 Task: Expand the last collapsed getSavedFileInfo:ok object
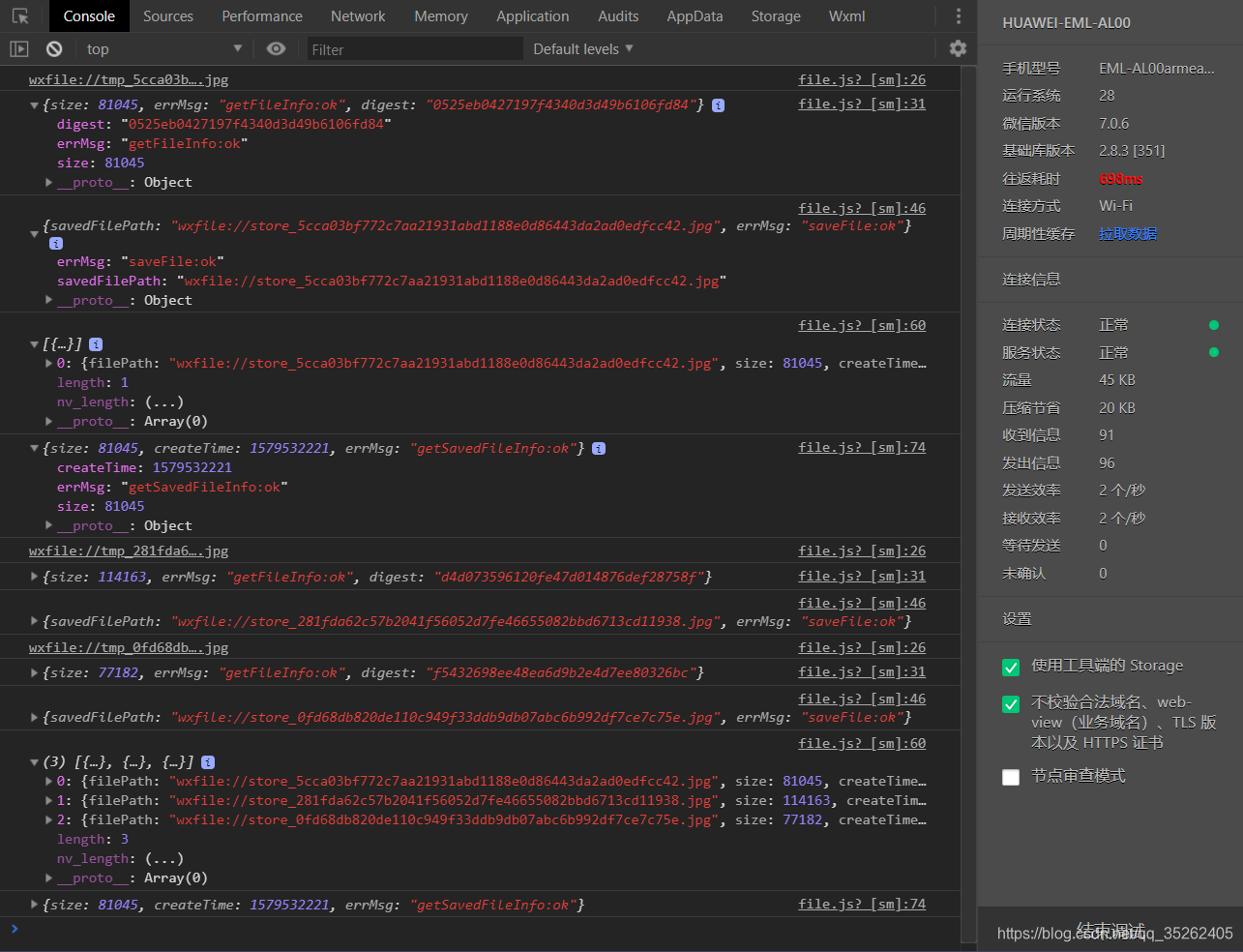coord(35,906)
